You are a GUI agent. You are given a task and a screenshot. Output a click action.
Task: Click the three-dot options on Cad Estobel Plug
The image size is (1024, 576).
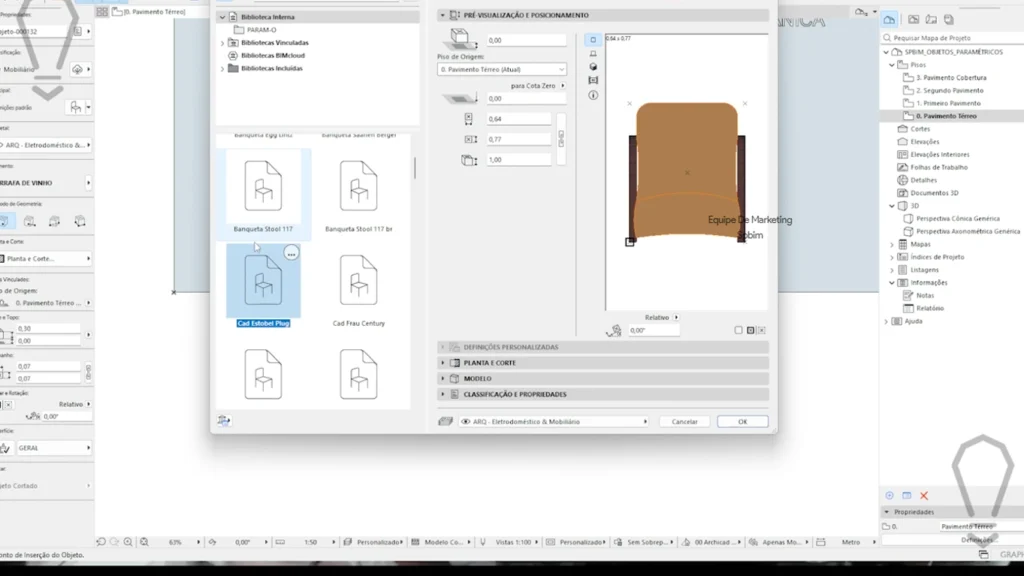click(x=291, y=254)
